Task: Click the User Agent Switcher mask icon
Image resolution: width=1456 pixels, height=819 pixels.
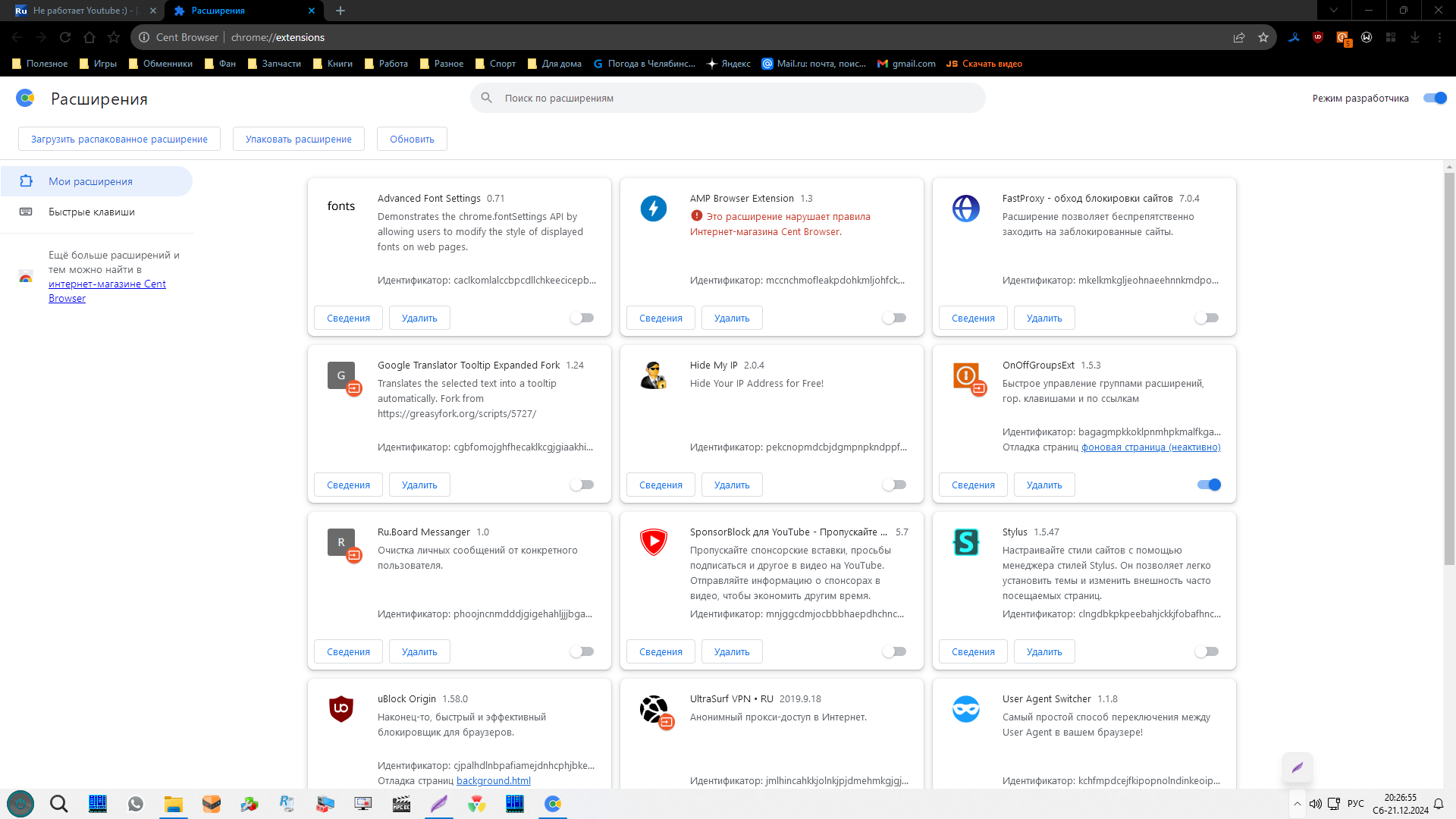Action: (966, 709)
